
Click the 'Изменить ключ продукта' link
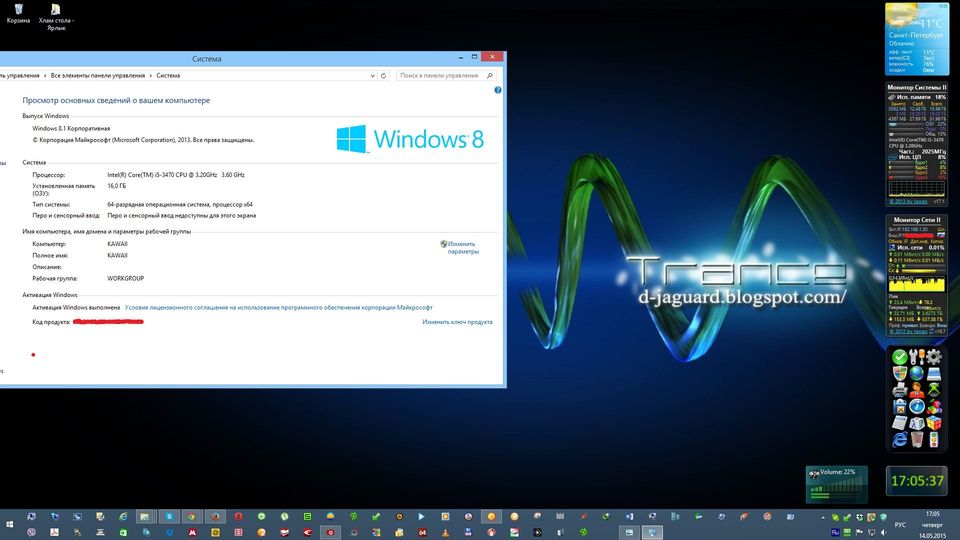(457, 322)
